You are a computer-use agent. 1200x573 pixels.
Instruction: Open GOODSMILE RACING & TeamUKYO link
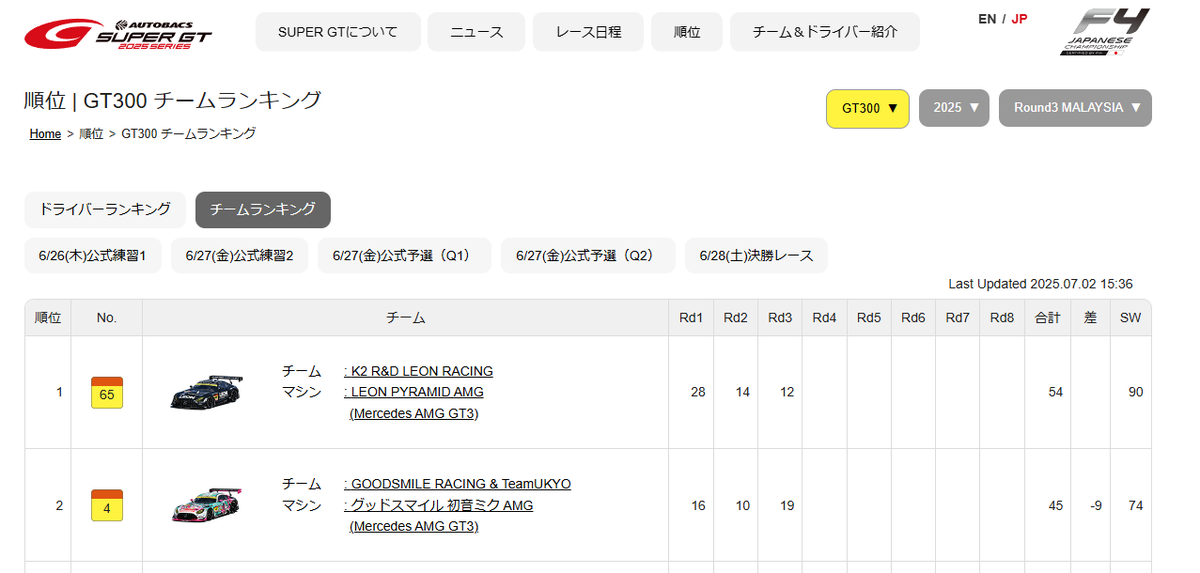pos(460,484)
